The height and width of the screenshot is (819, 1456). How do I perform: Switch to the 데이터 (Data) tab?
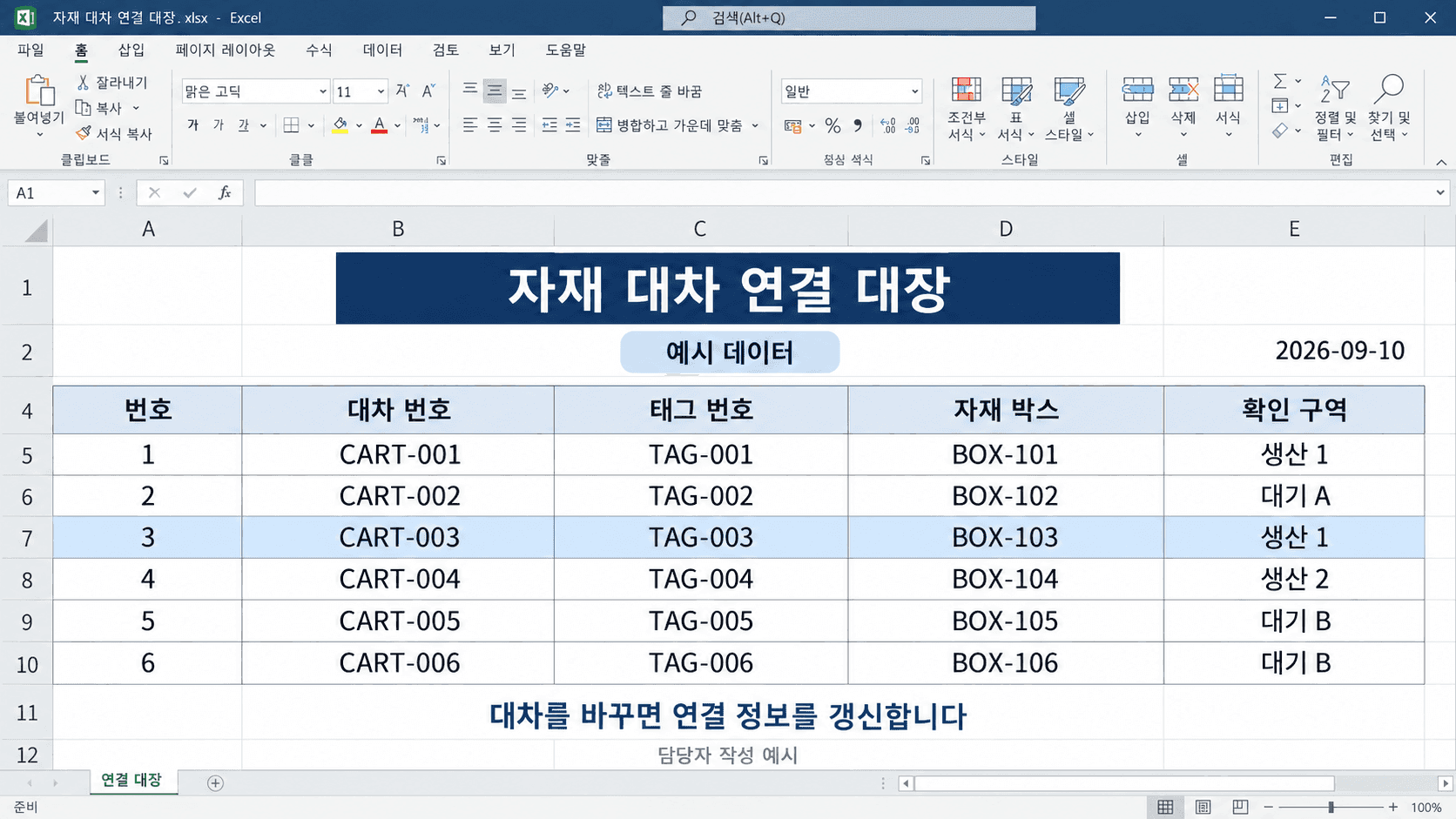pos(382,50)
